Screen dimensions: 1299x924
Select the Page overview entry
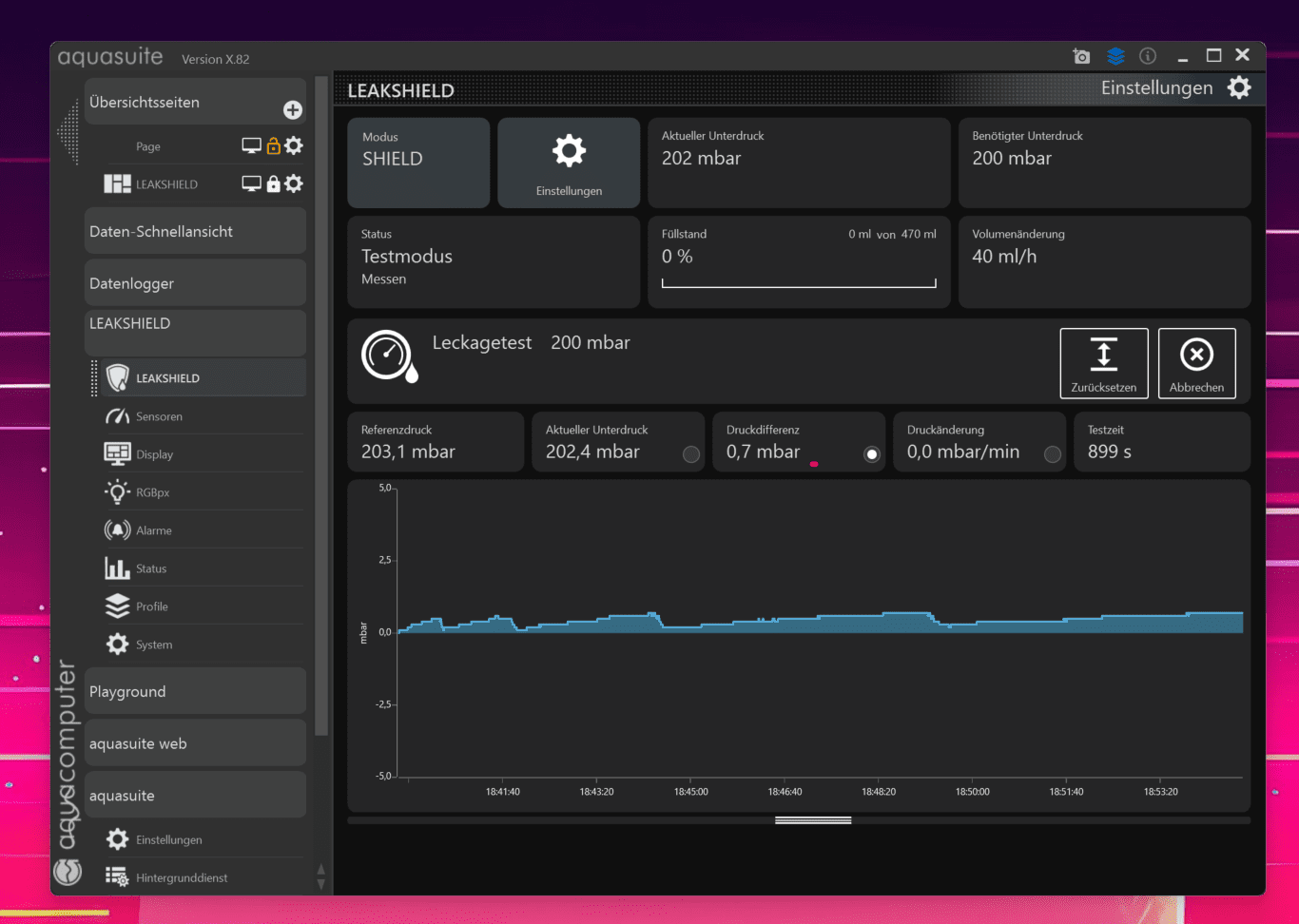(147, 146)
